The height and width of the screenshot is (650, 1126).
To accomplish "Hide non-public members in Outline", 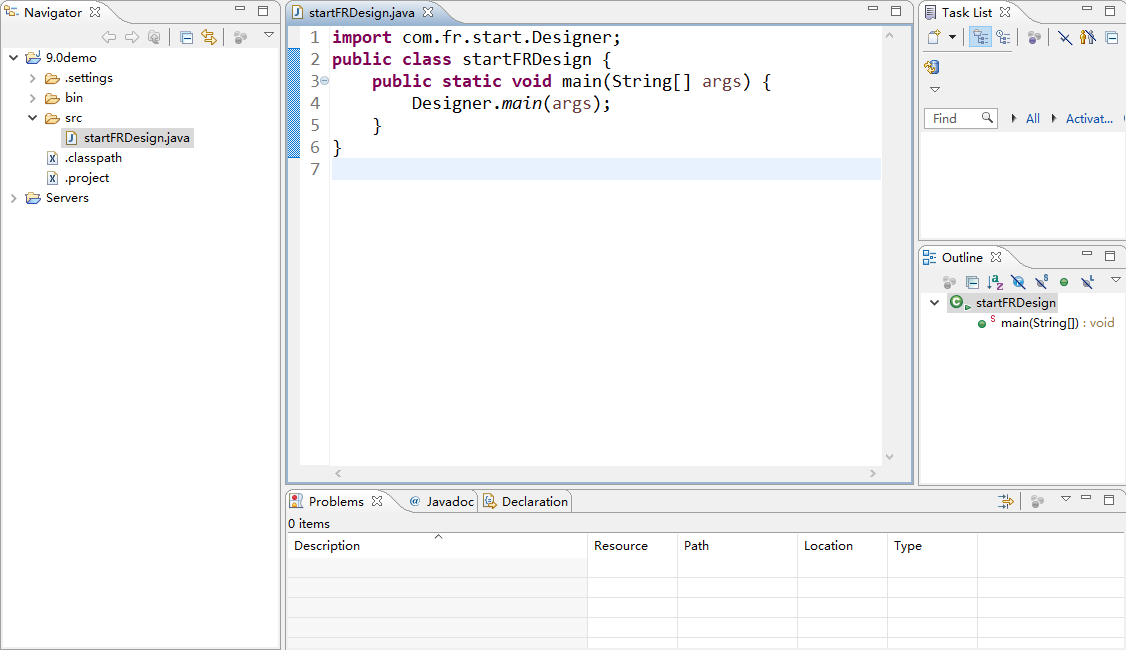I will (x=1064, y=282).
